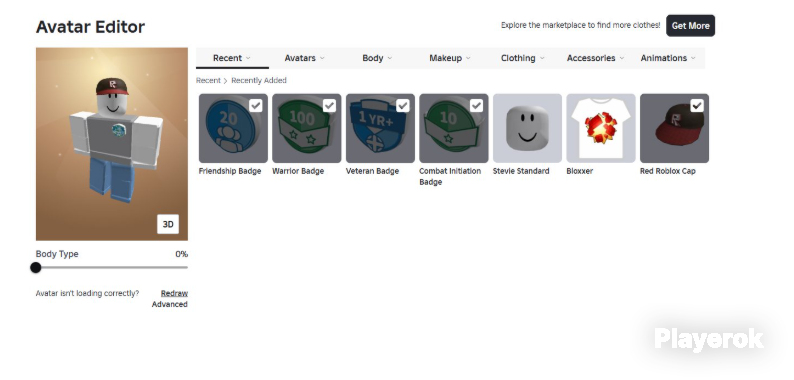Viewport: 794px width, 380px height.
Task: Open the Recent tab
Action: pos(232,58)
